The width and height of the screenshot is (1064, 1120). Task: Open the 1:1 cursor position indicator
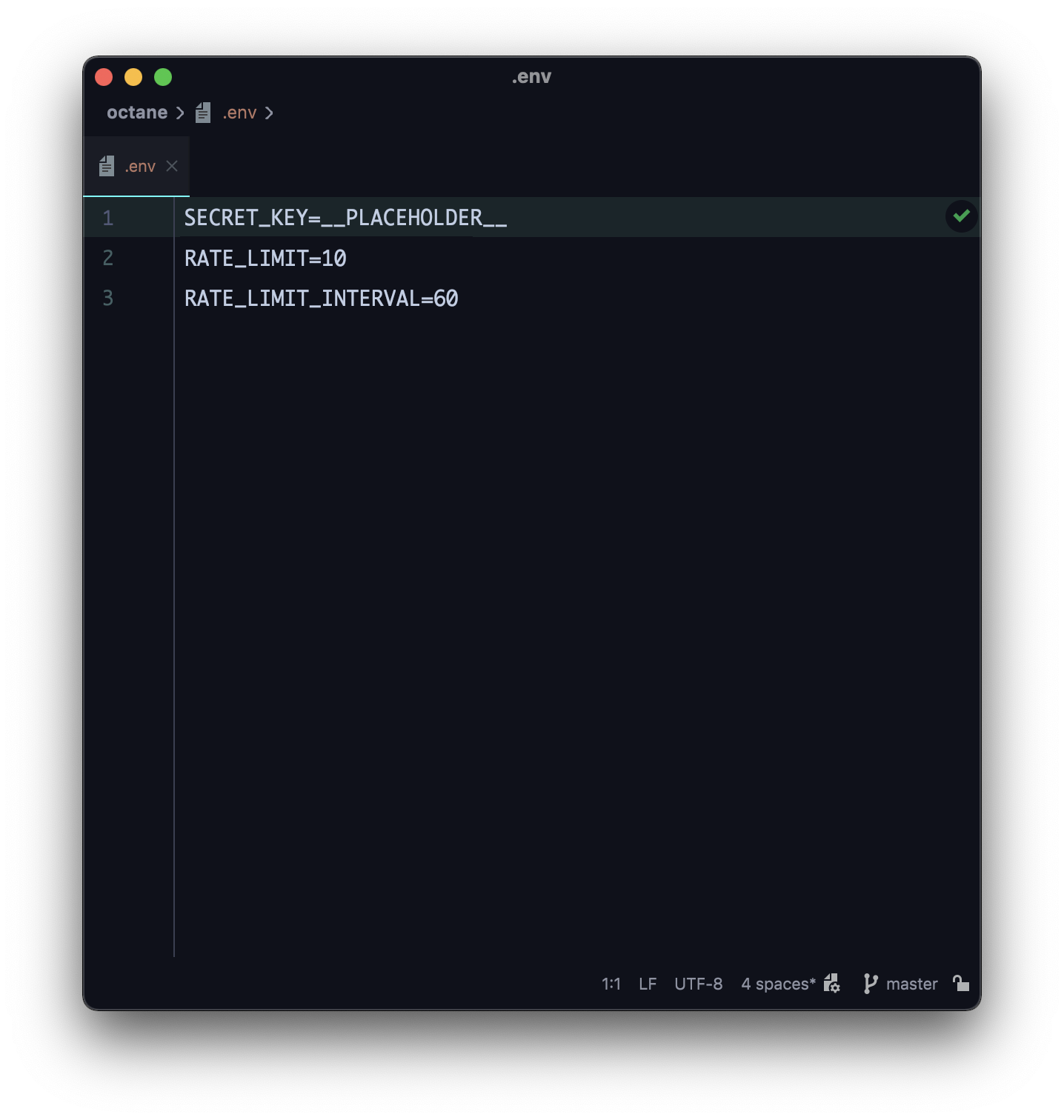coord(611,984)
